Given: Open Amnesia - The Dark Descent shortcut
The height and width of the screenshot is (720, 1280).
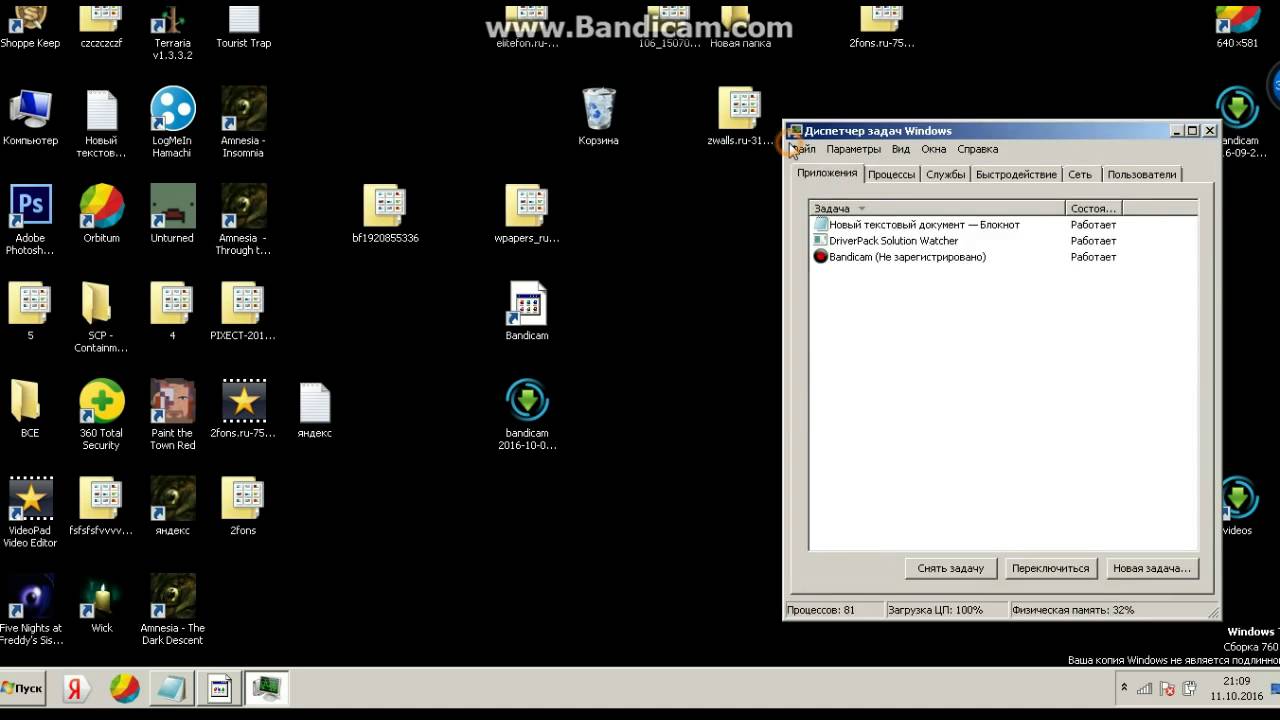Looking at the screenshot, I should (x=172, y=610).
